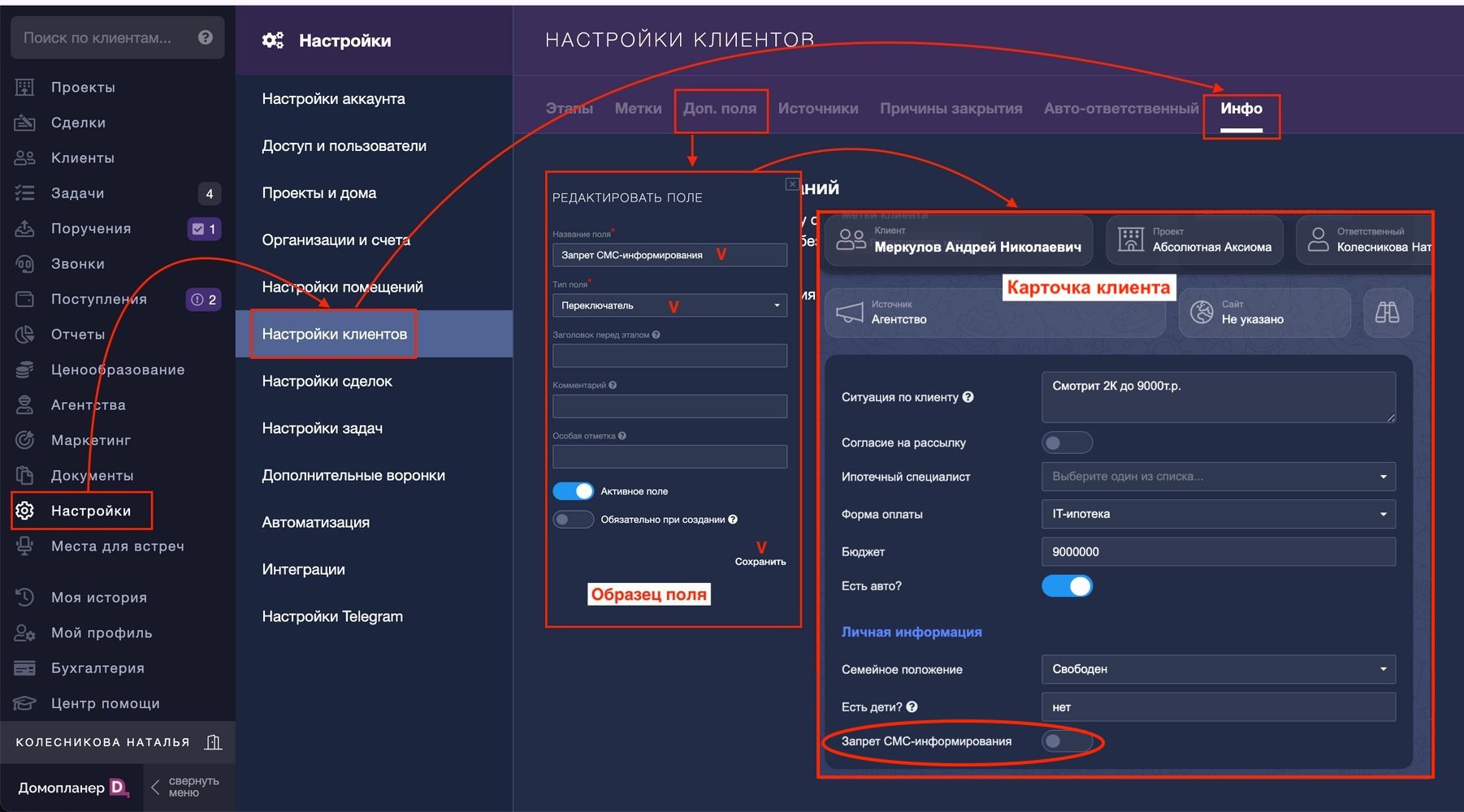Click the Ценообразование coins icon

(x=25, y=369)
